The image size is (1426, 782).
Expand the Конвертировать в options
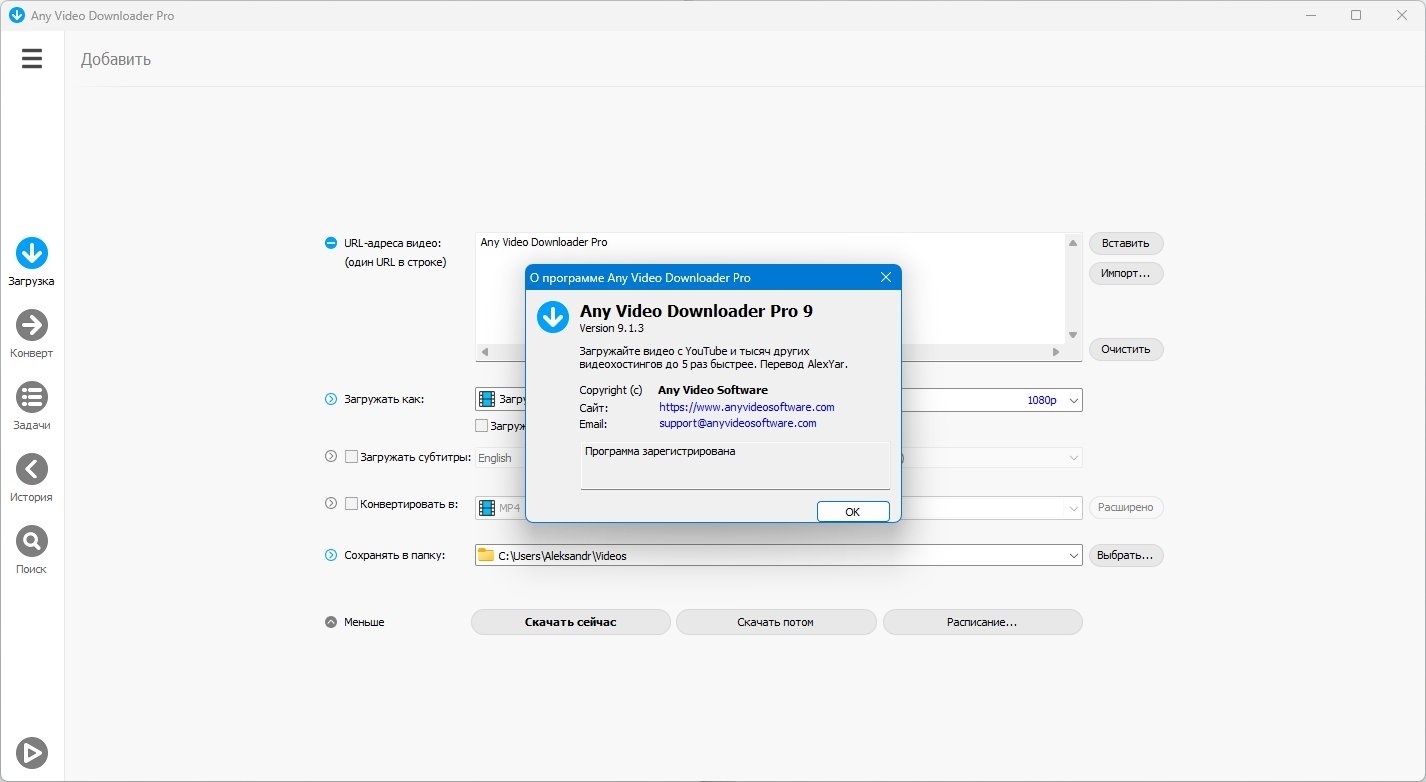[x=331, y=504]
